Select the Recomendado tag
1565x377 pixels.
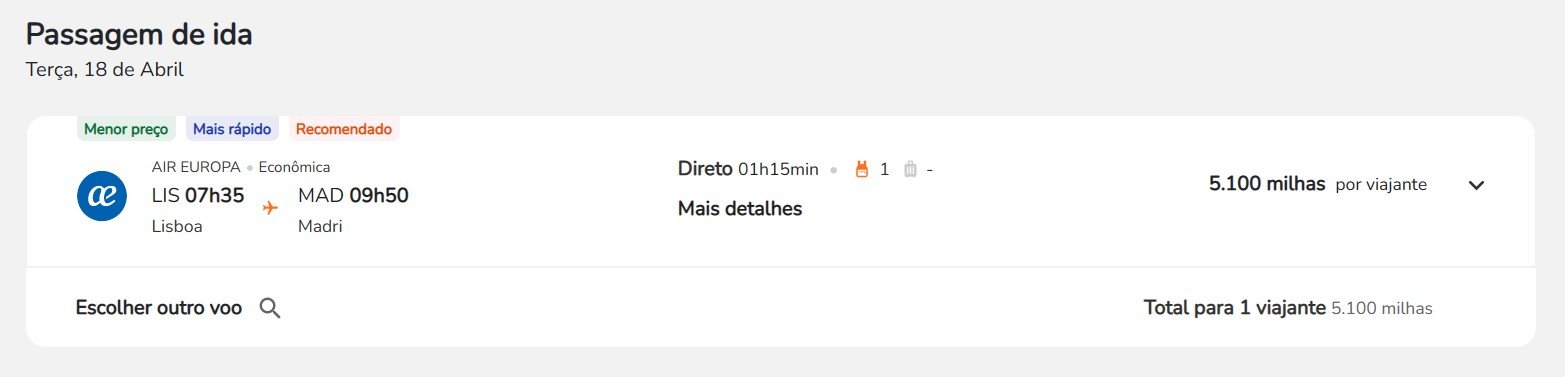(344, 129)
